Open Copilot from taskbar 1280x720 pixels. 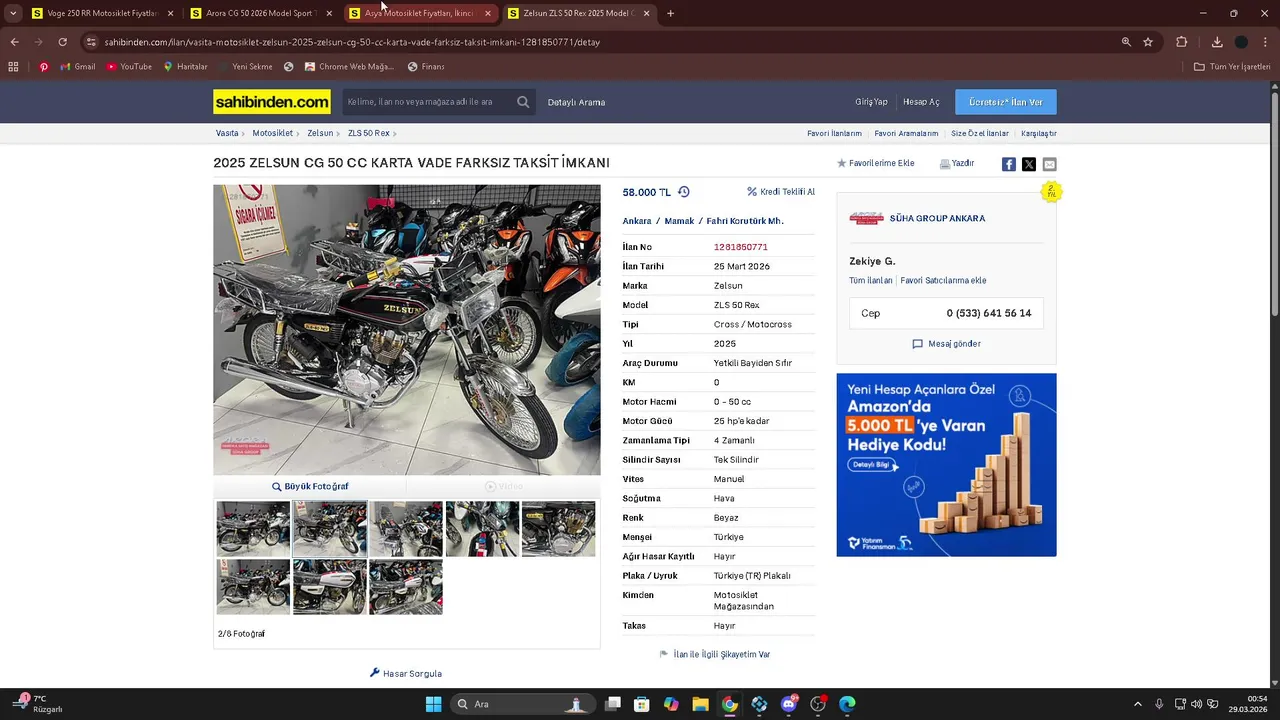pos(671,704)
